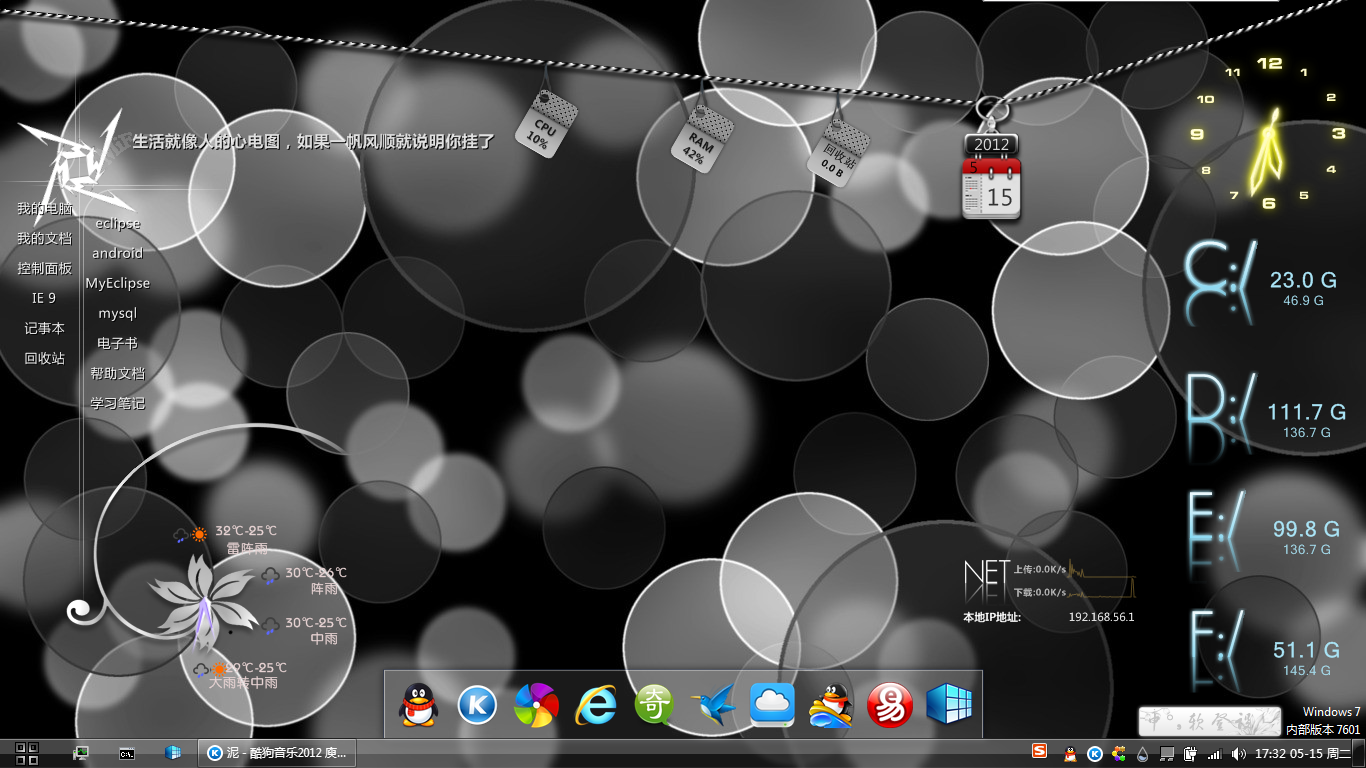The height and width of the screenshot is (768, 1366).
Task: Click the colorful dots tray icon
Action: coord(1119,754)
